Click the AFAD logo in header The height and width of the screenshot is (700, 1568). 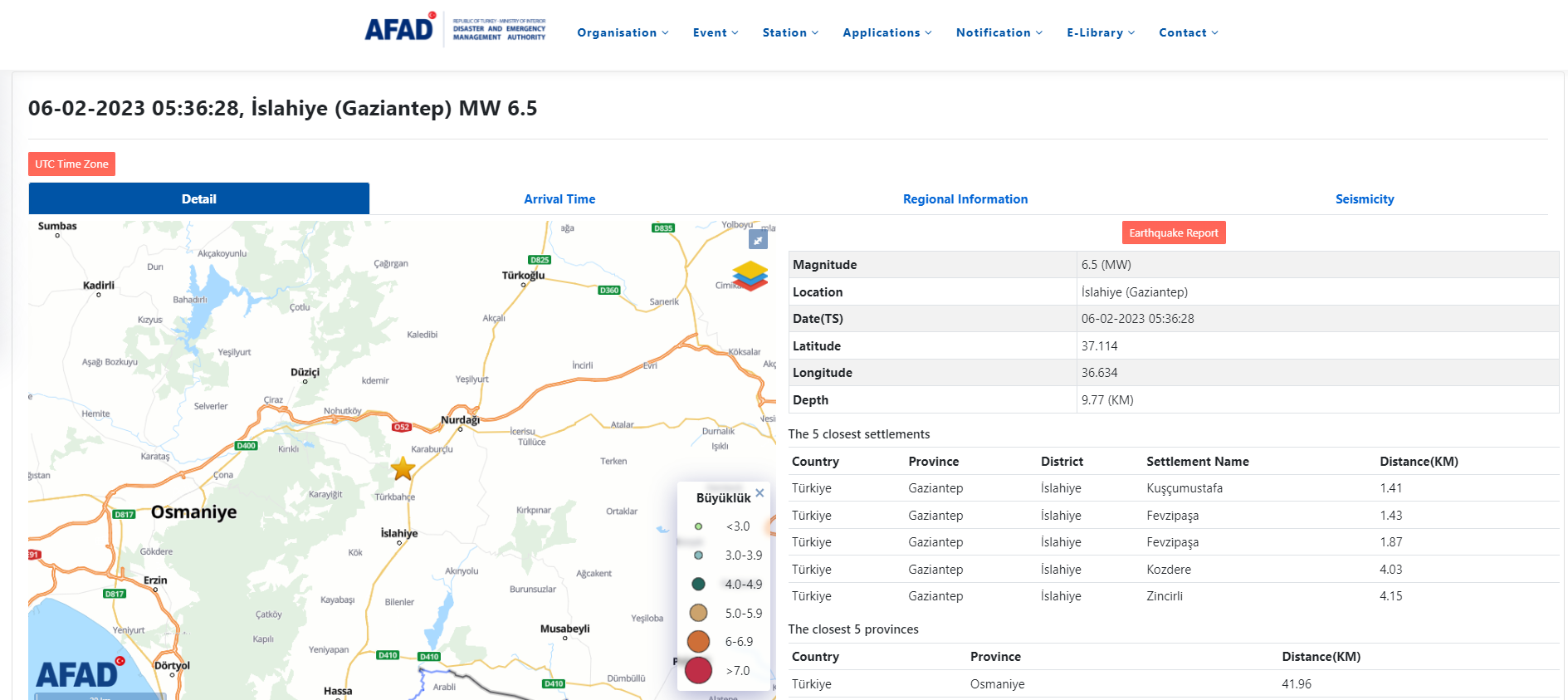tap(456, 30)
